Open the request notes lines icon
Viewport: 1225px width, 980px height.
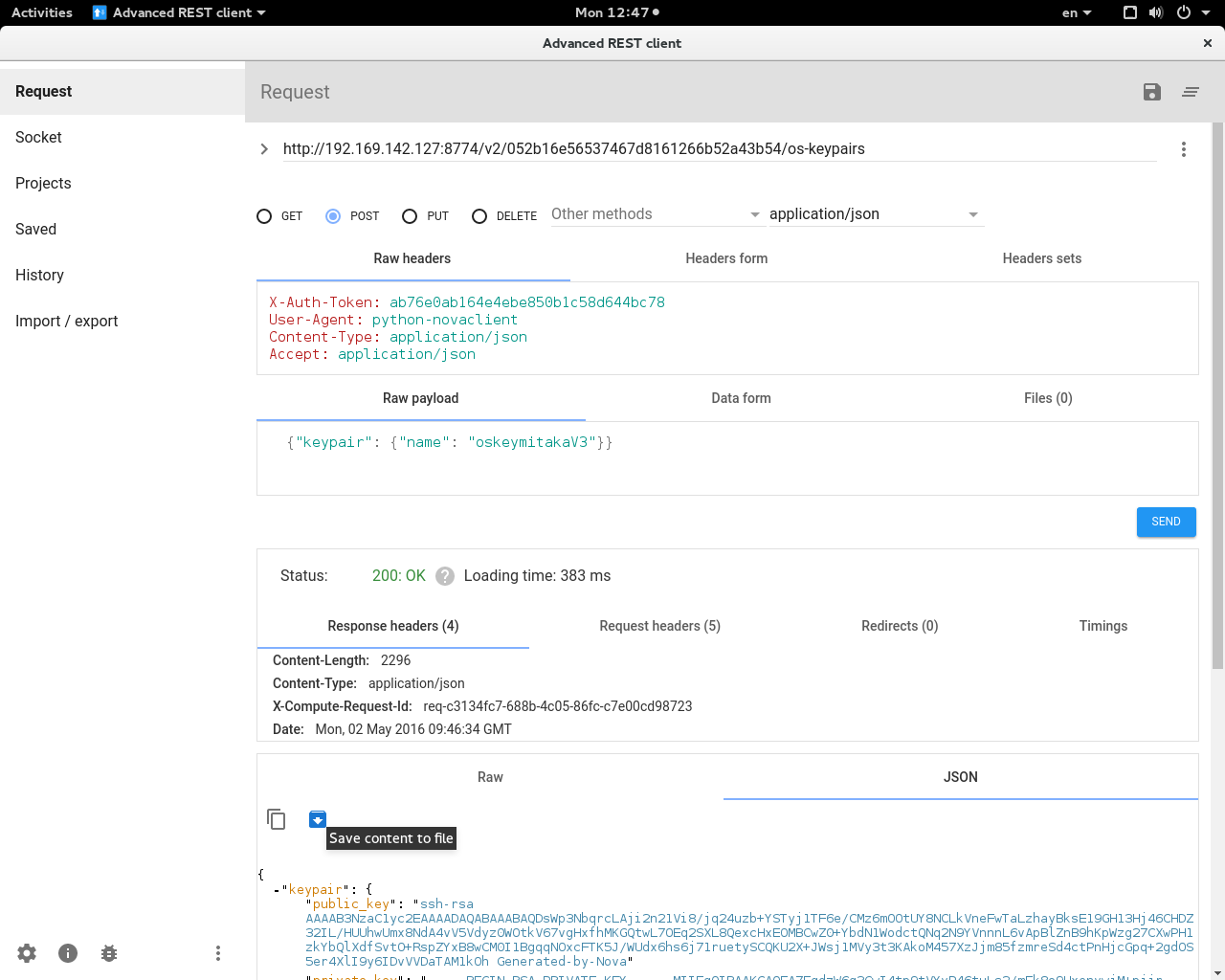point(1191,92)
